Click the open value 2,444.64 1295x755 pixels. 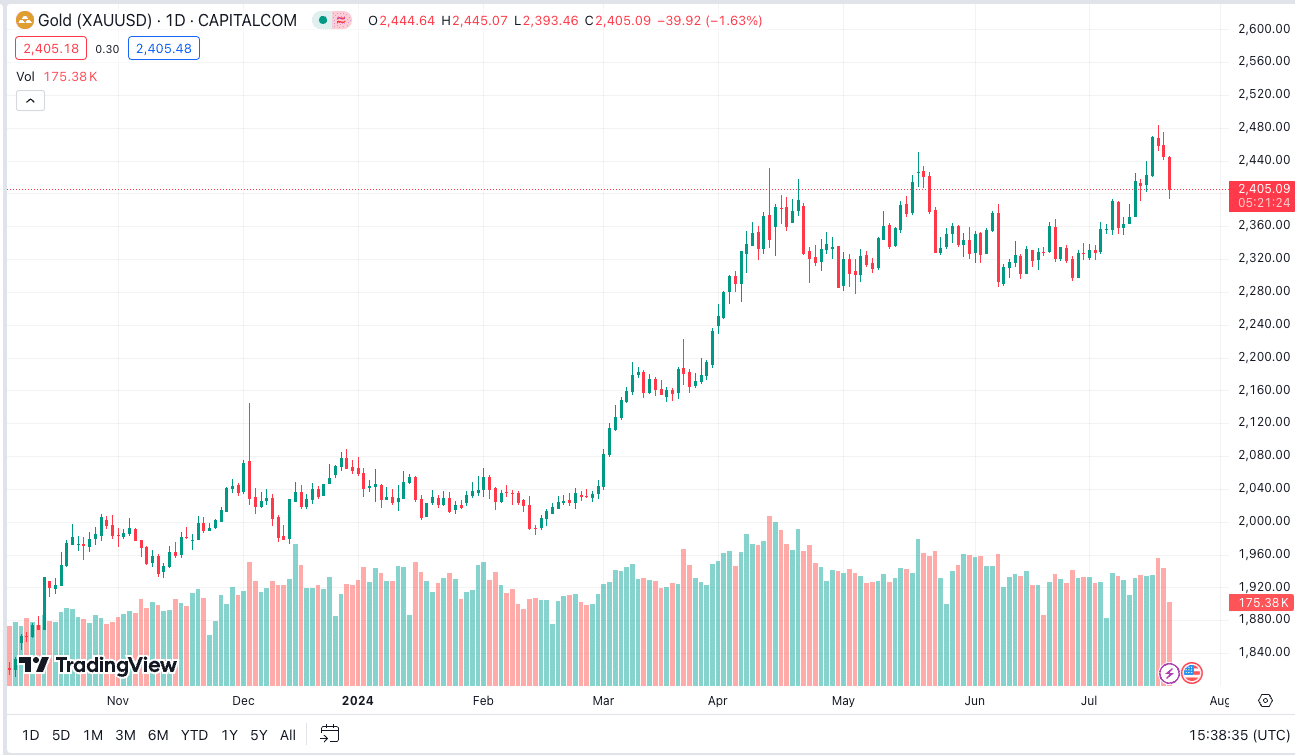pos(407,20)
